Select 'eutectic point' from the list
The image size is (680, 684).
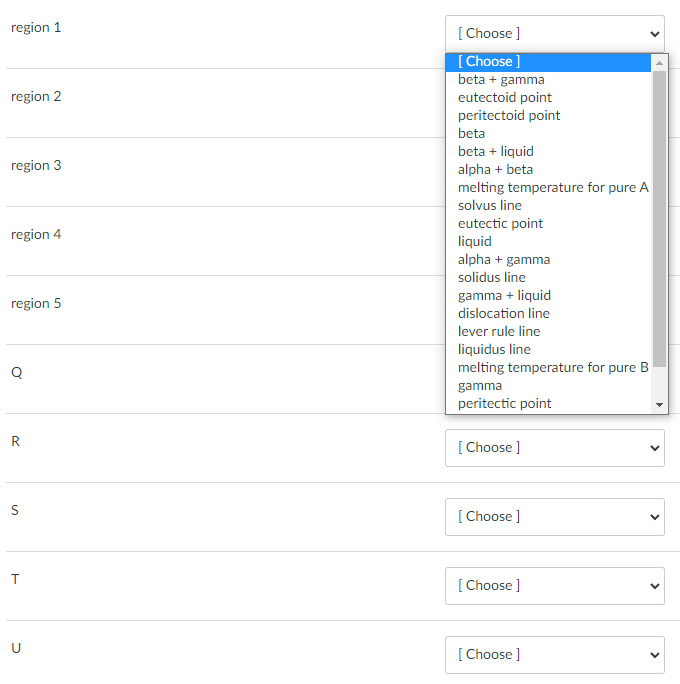[501, 223]
